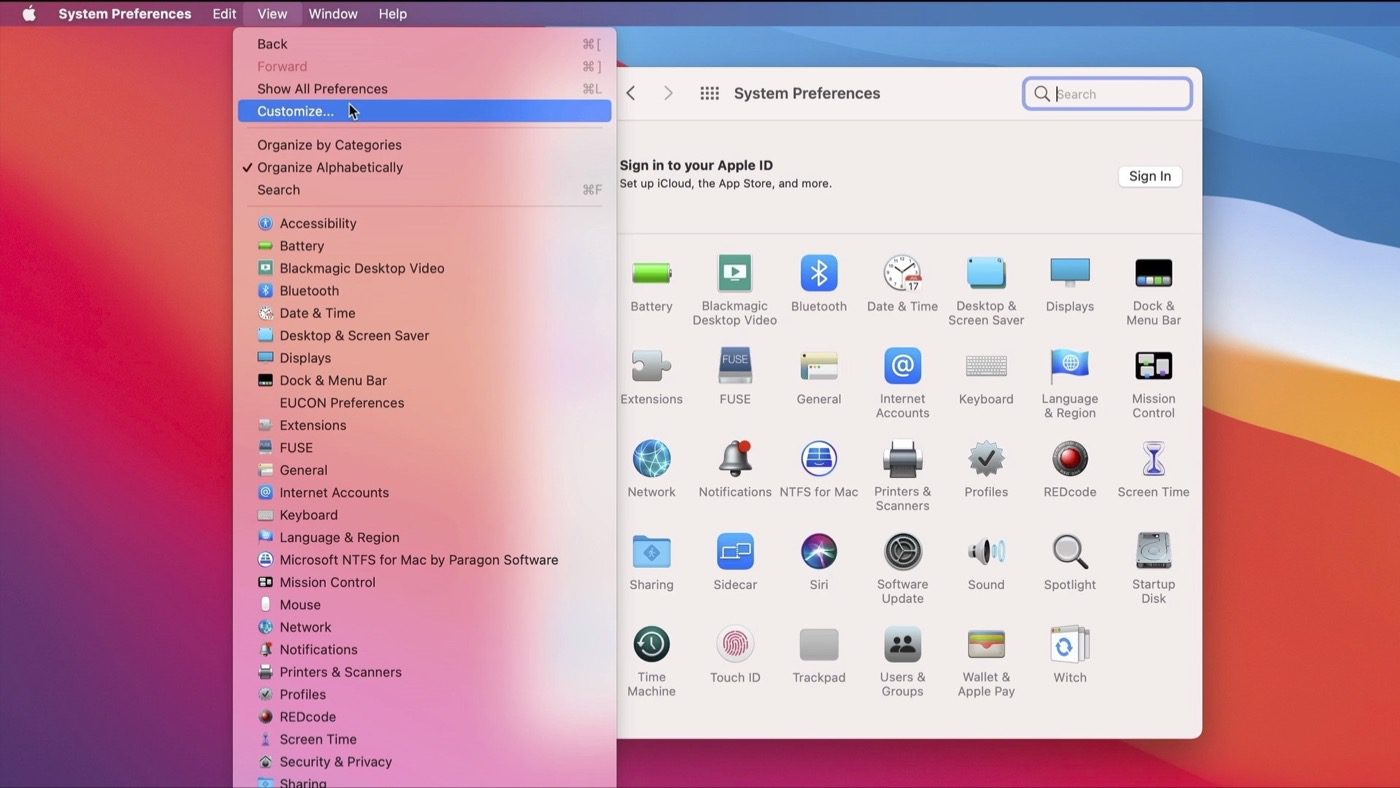Image resolution: width=1400 pixels, height=788 pixels.
Task: Choose Microsoft NTFS for Mac by Paragon Software
Action: tap(424, 560)
